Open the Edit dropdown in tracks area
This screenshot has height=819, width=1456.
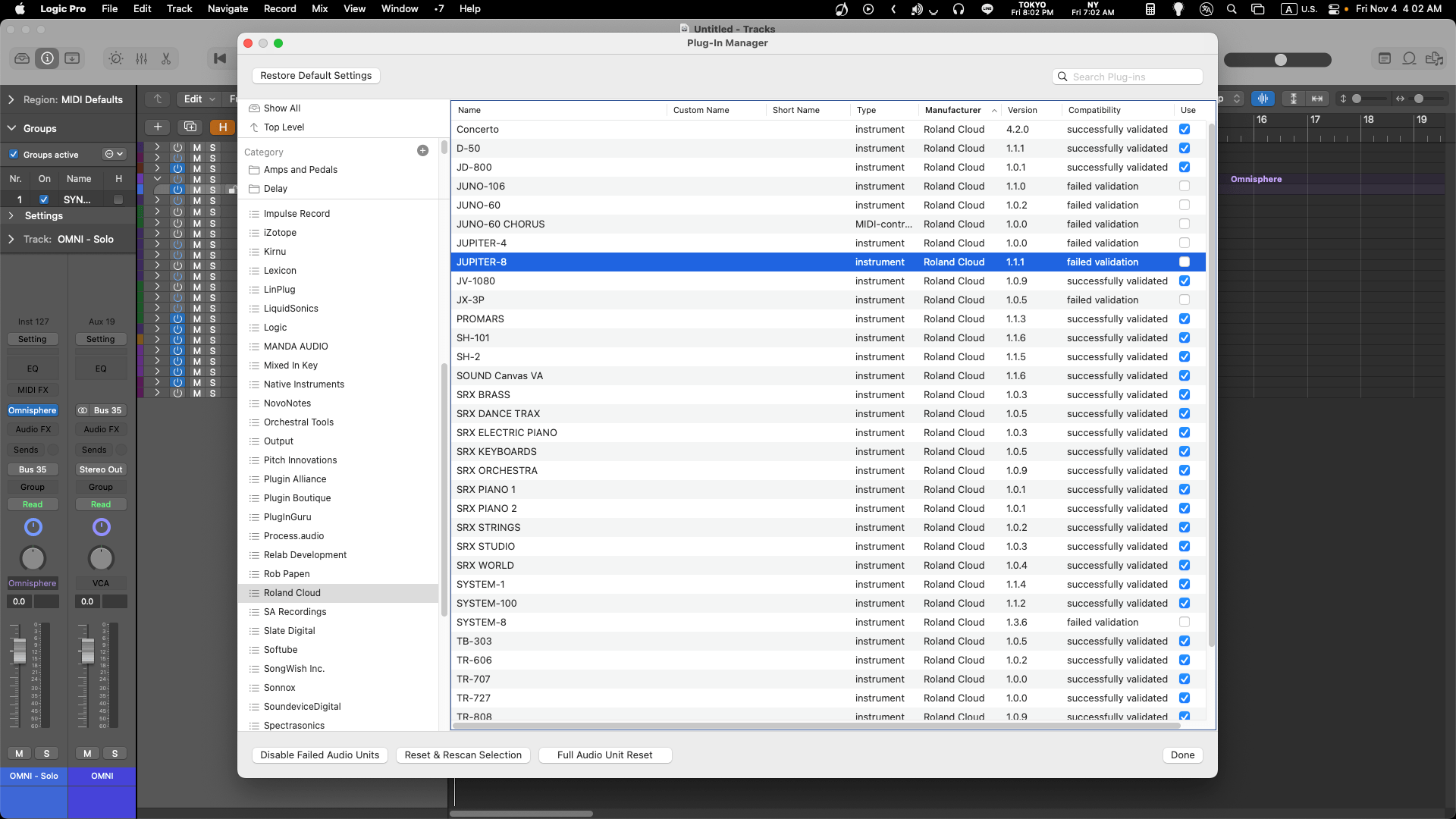point(199,99)
